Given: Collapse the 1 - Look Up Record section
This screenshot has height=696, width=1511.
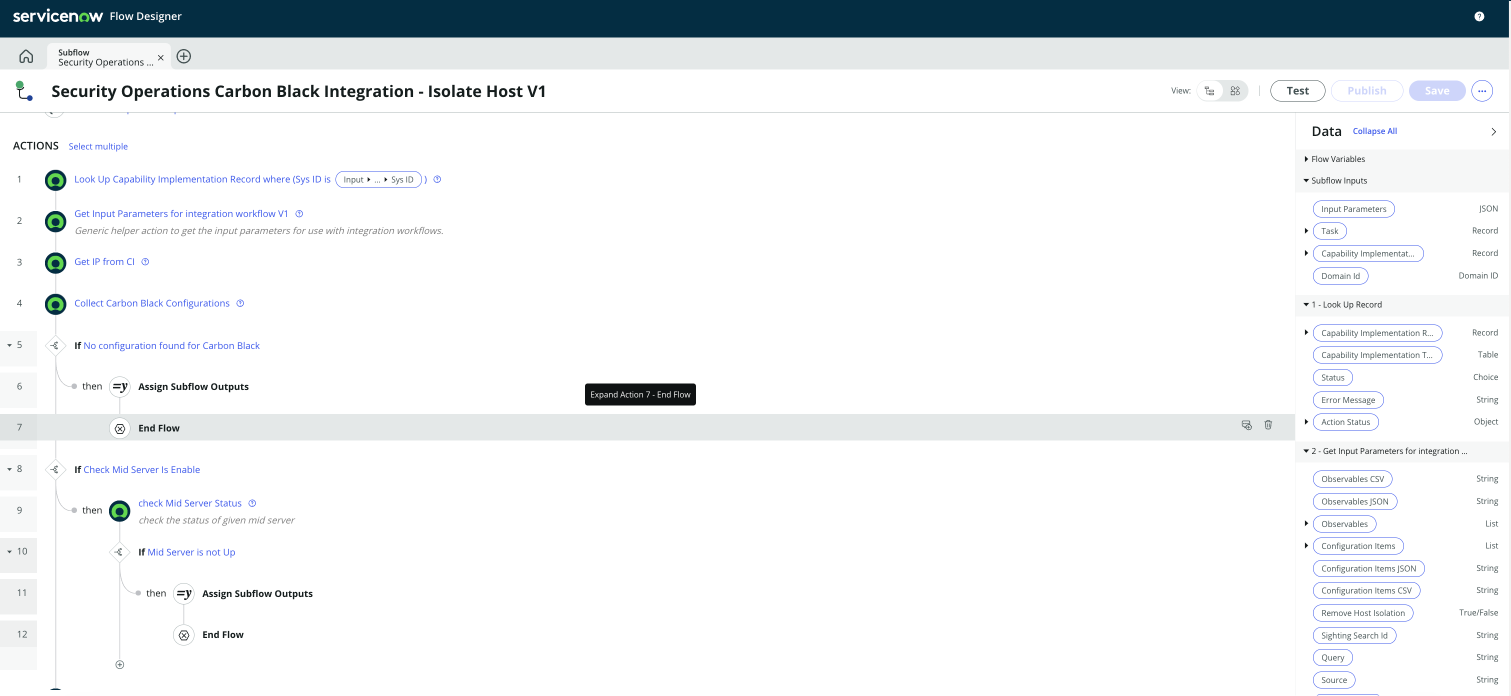Looking at the screenshot, I should (x=1307, y=304).
